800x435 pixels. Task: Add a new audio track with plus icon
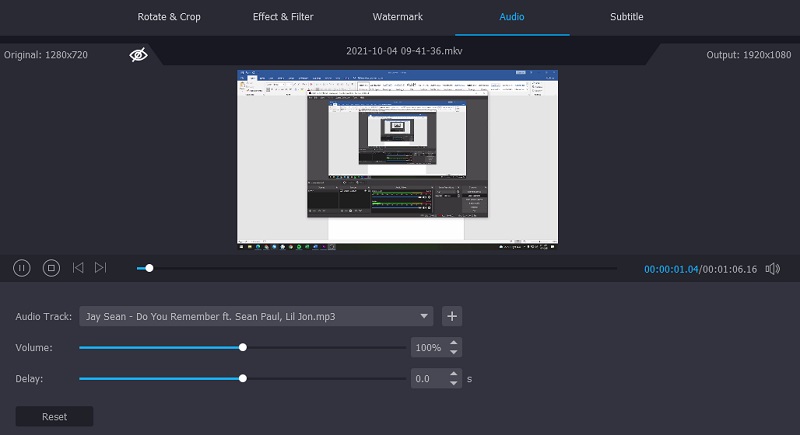point(452,316)
